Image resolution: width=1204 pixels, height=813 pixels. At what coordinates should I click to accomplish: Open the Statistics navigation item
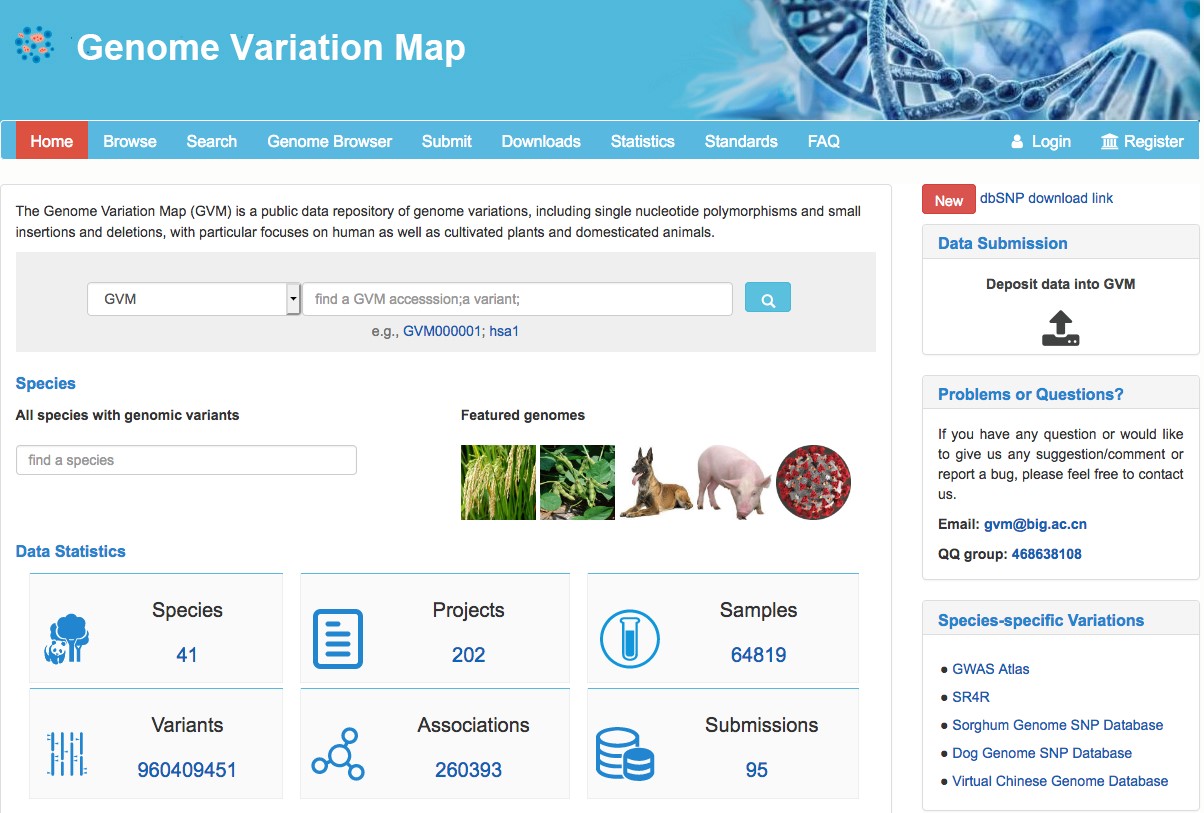pos(642,141)
